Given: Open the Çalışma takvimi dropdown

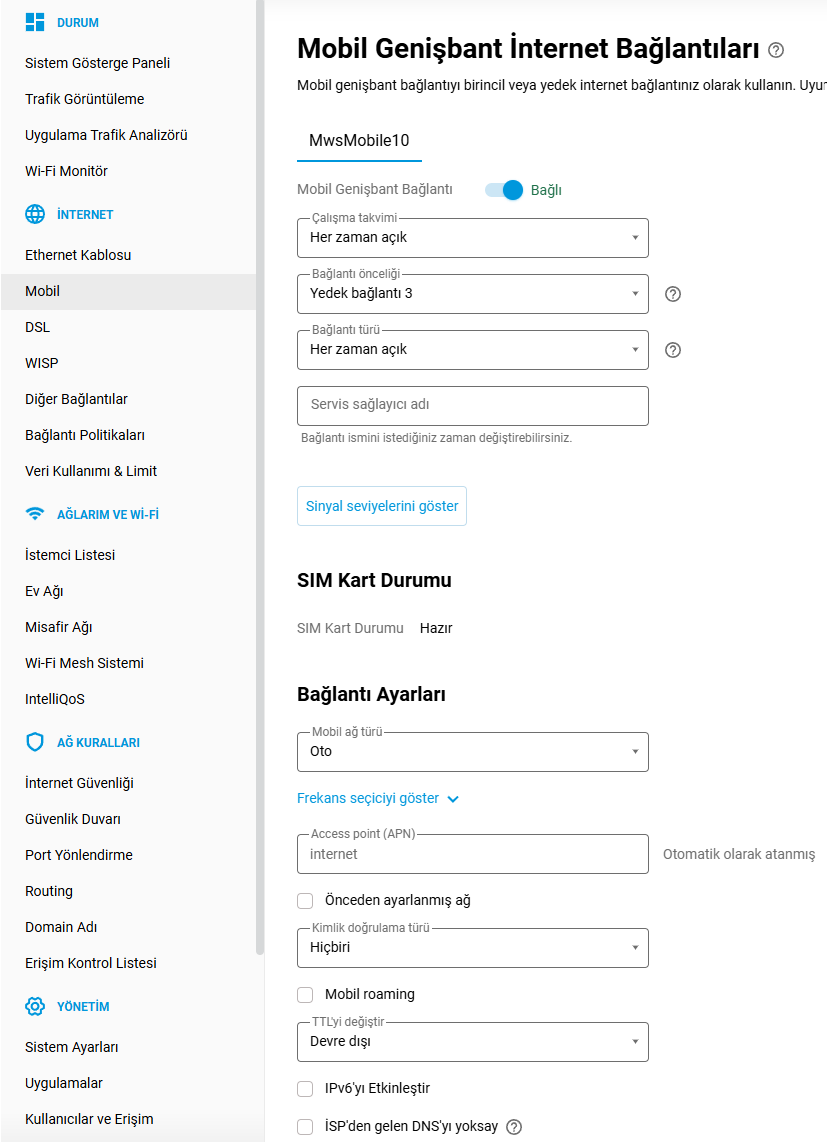Looking at the screenshot, I should tap(472, 238).
